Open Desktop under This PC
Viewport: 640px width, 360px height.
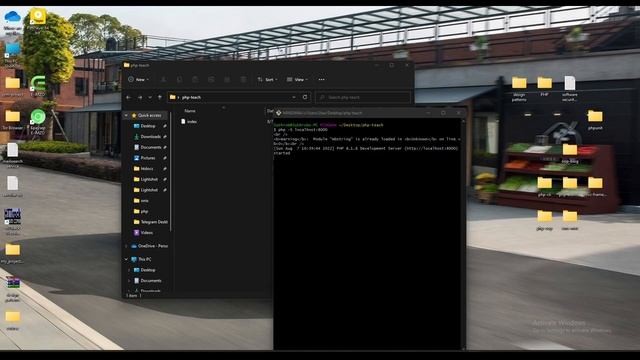pos(145,270)
